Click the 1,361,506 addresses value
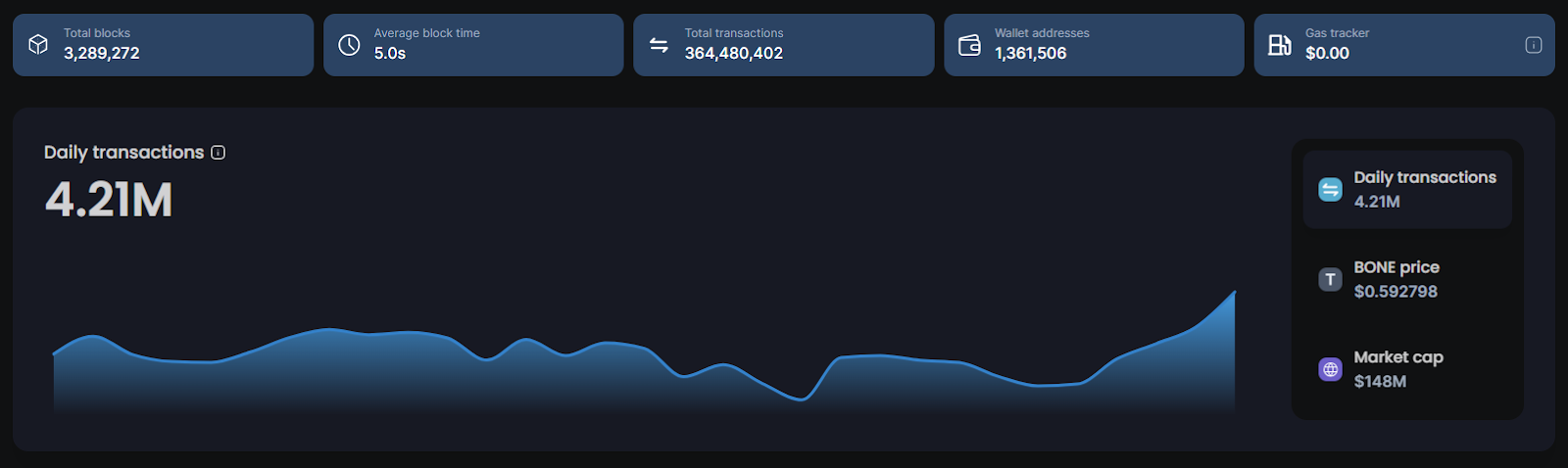Image resolution: width=1568 pixels, height=468 pixels. tap(1031, 53)
